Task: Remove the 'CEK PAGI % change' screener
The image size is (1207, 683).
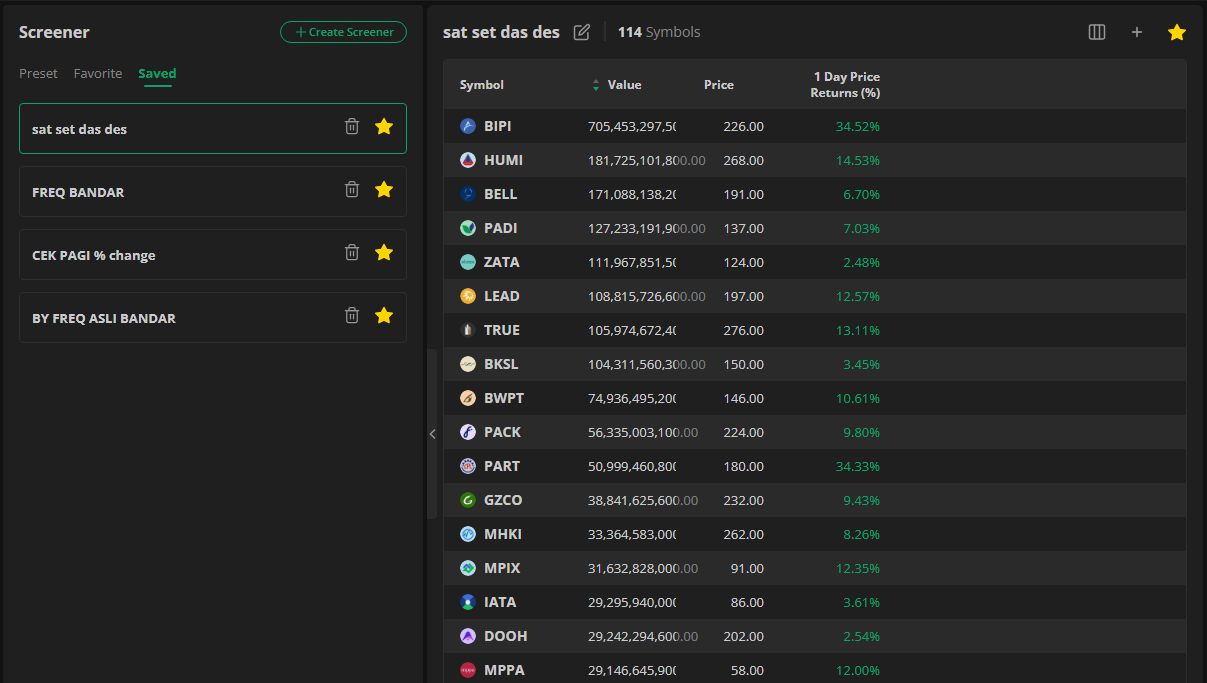Action: tap(352, 253)
